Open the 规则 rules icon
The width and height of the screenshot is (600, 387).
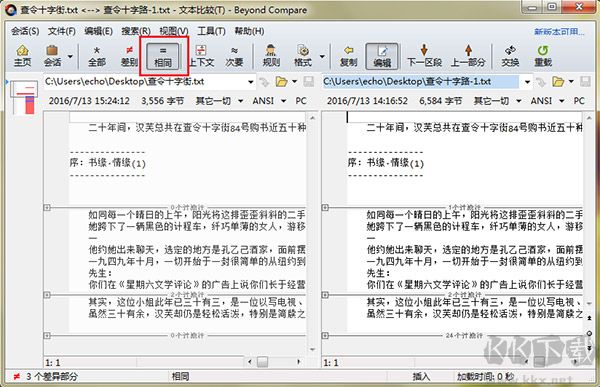tap(271, 56)
